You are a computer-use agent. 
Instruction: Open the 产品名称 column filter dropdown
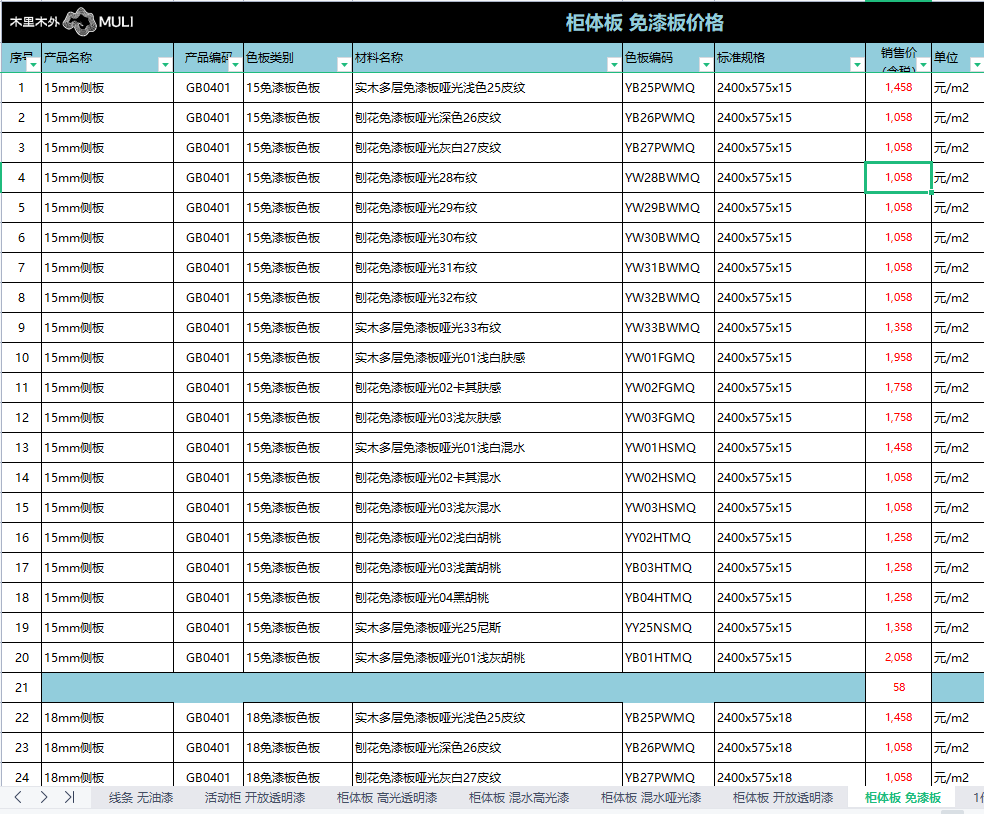tap(165, 64)
